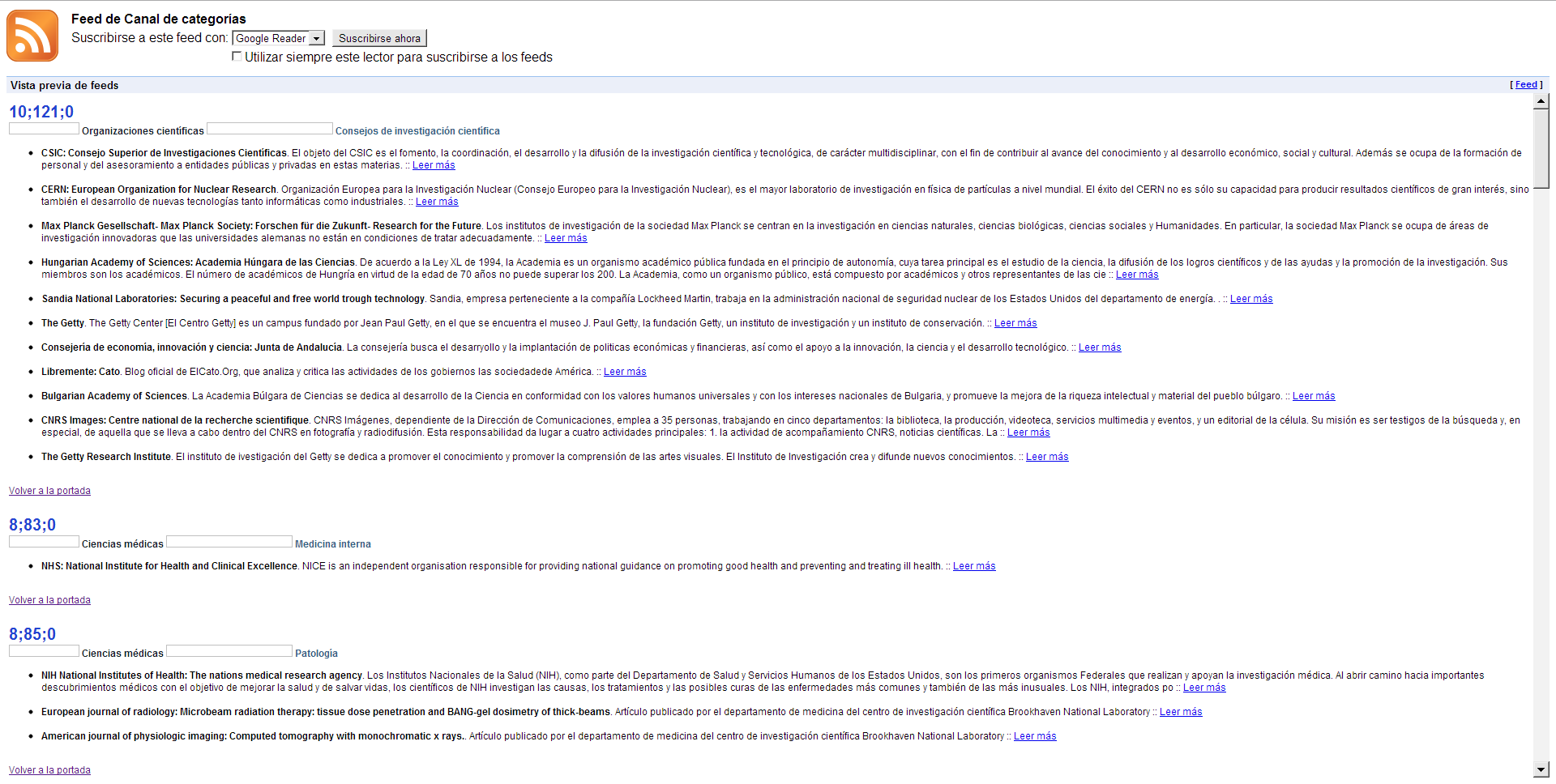The width and height of the screenshot is (1556, 784).
Task: Click the Suscribirse ahora button
Action: [x=379, y=38]
